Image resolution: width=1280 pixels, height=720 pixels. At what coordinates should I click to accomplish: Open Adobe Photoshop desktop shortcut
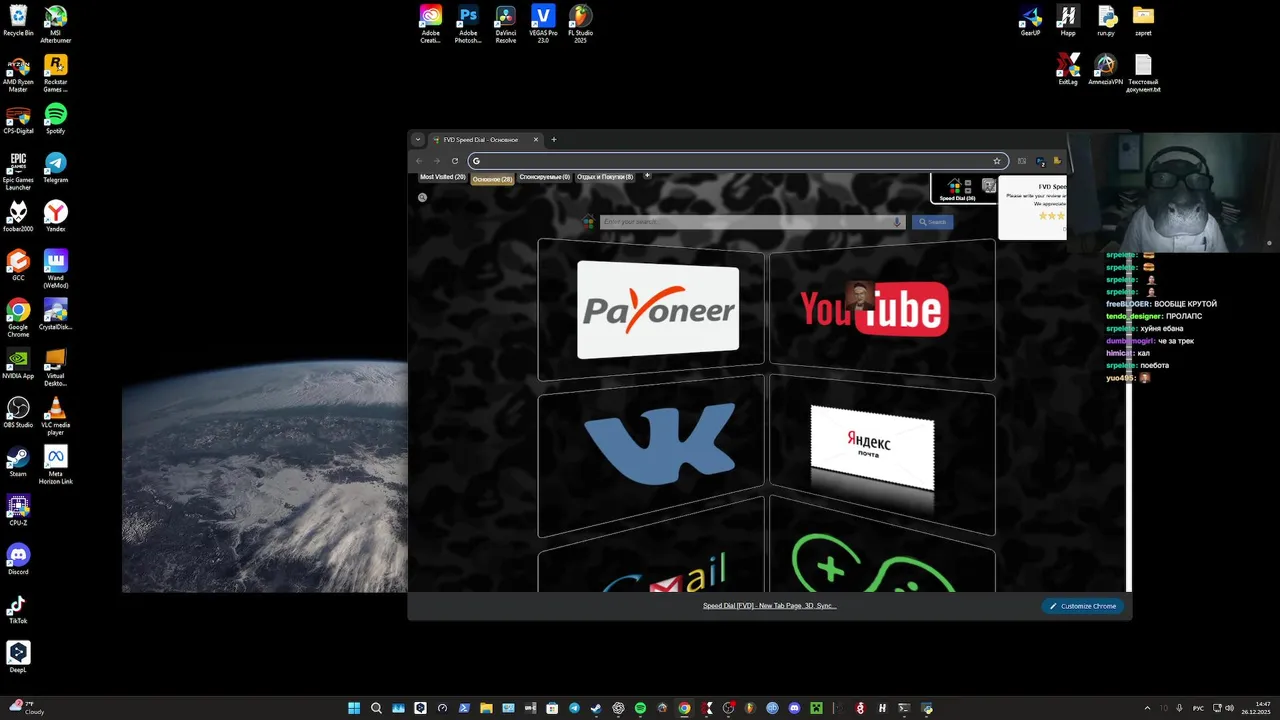(468, 24)
